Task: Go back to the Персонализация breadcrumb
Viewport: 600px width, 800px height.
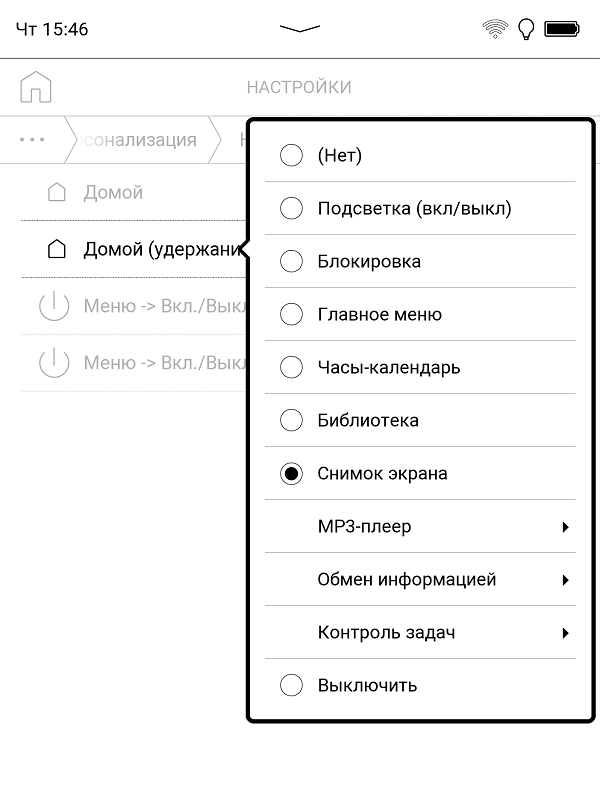Action: (x=140, y=140)
